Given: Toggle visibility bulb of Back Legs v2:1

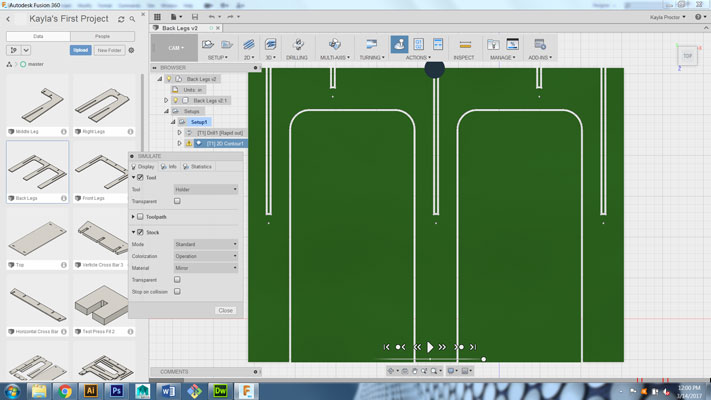Looking at the screenshot, I should tap(176, 100).
